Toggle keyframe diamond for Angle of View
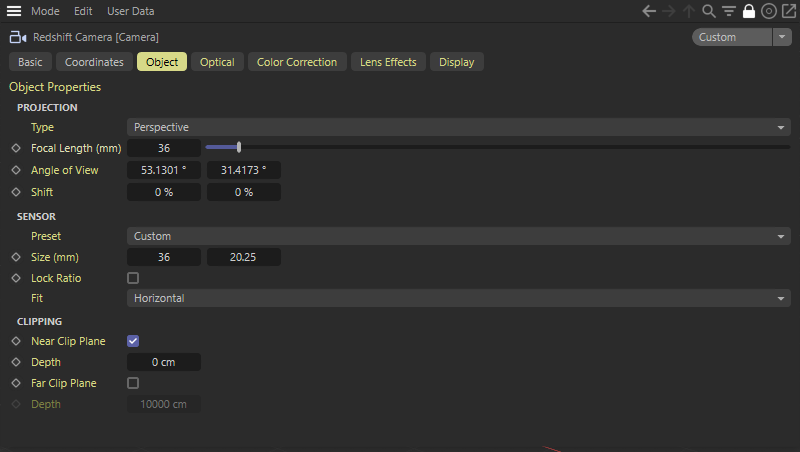 (x=16, y=170)
